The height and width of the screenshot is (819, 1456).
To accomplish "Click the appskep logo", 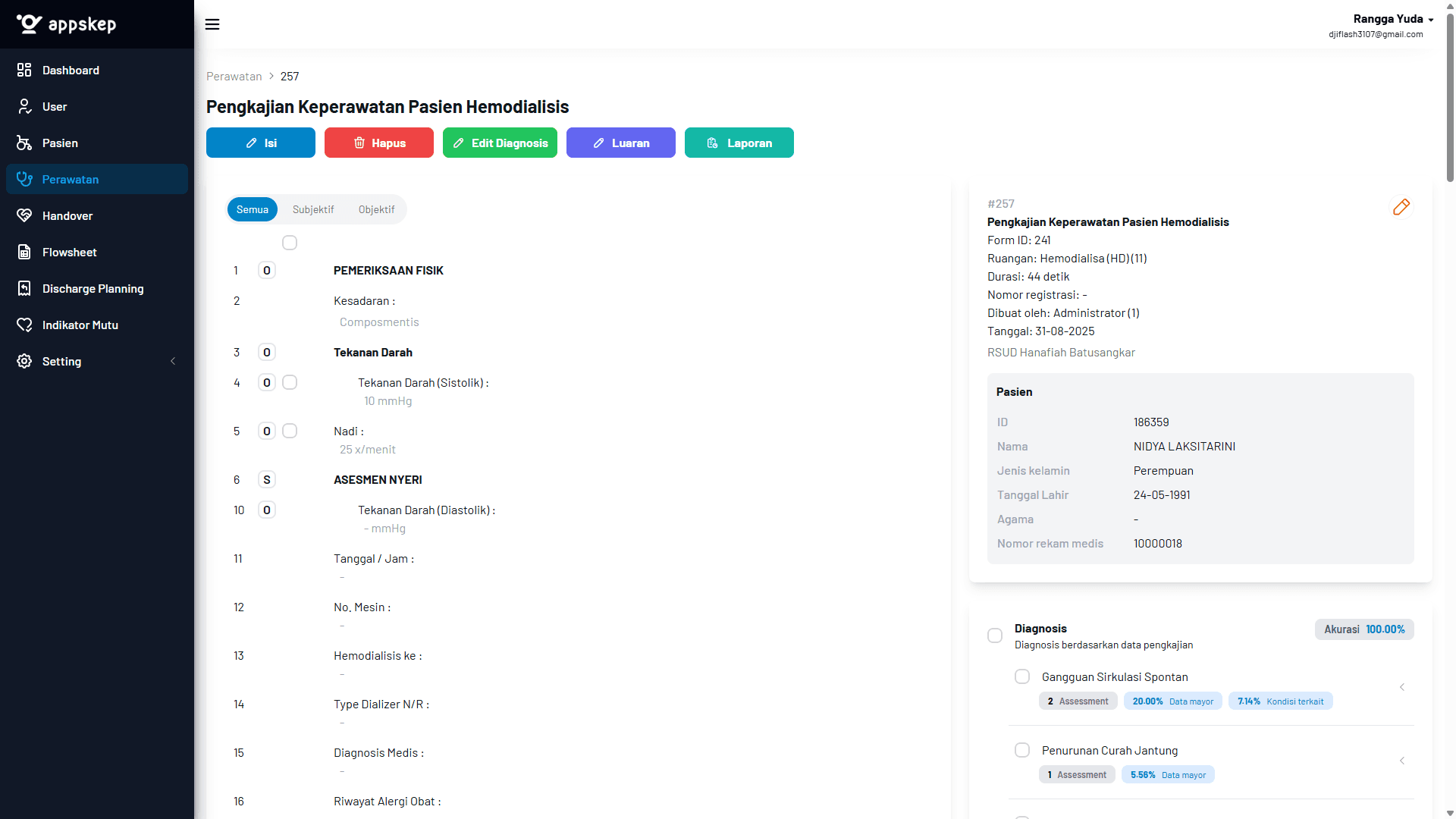I will tap(67, 24).
